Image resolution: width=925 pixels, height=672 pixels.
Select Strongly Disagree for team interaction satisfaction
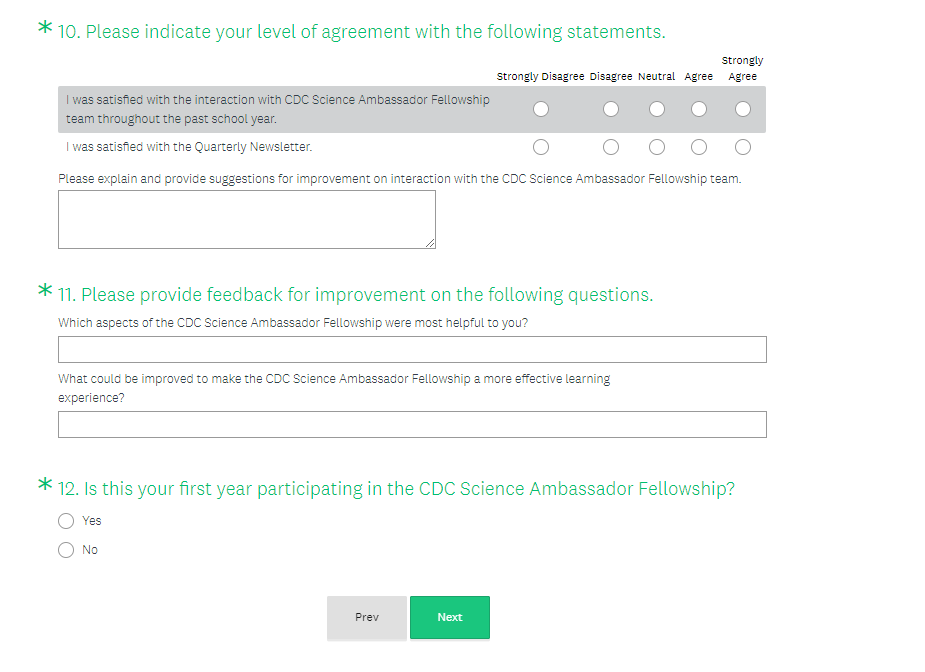point(541,109)
